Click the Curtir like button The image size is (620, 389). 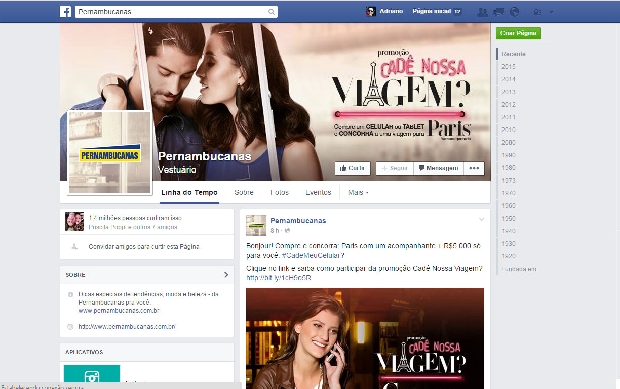(352, 168)
